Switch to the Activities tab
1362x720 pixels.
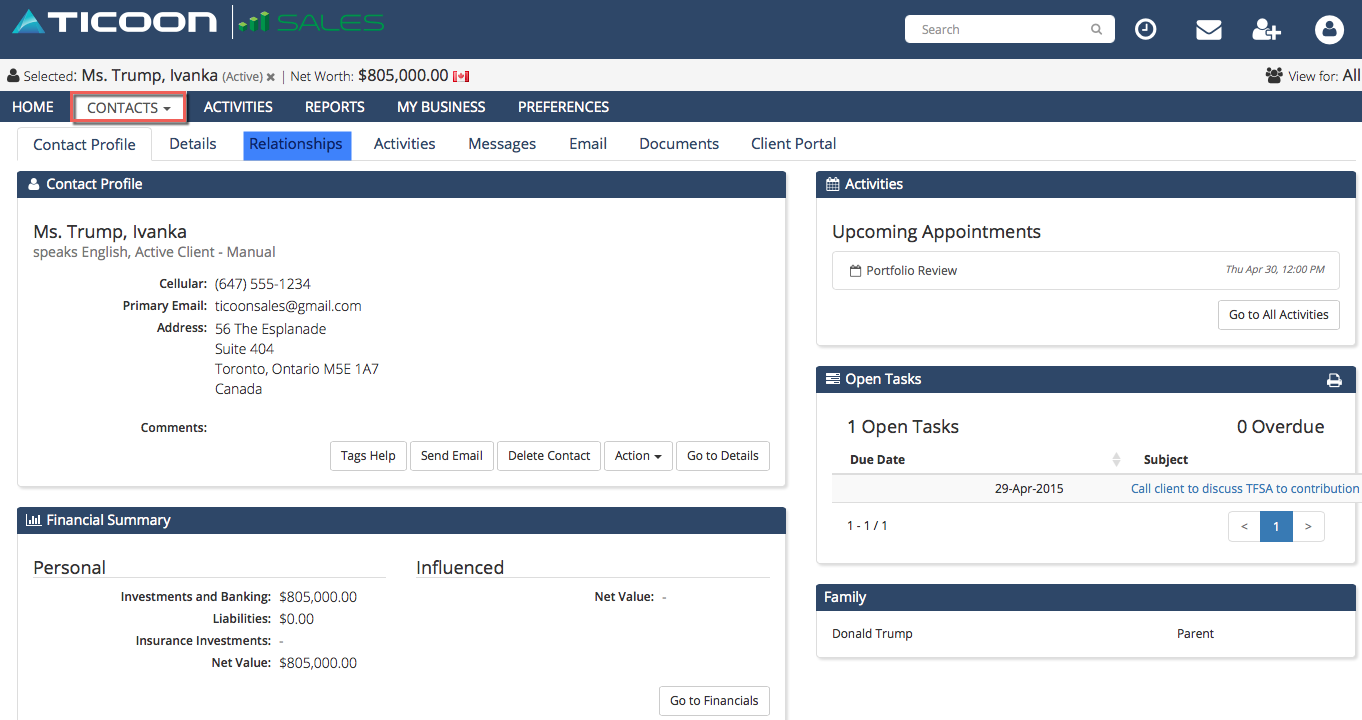click(x=405, y=144)
